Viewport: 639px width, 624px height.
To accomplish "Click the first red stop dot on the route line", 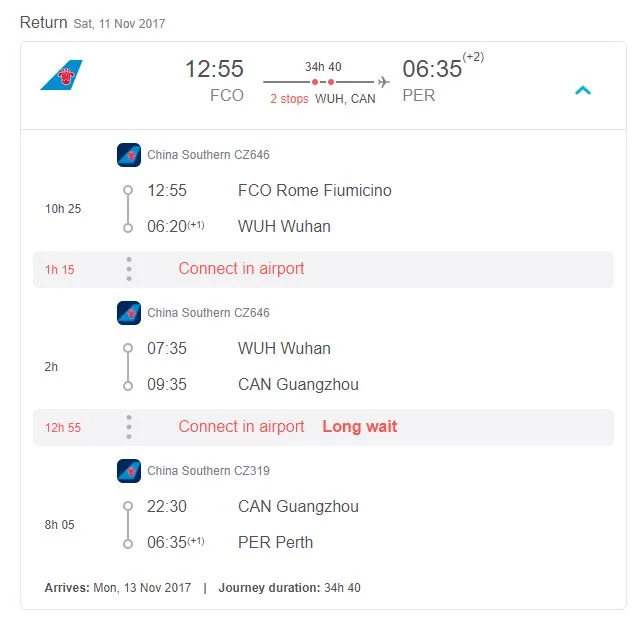I will point(315,82).
